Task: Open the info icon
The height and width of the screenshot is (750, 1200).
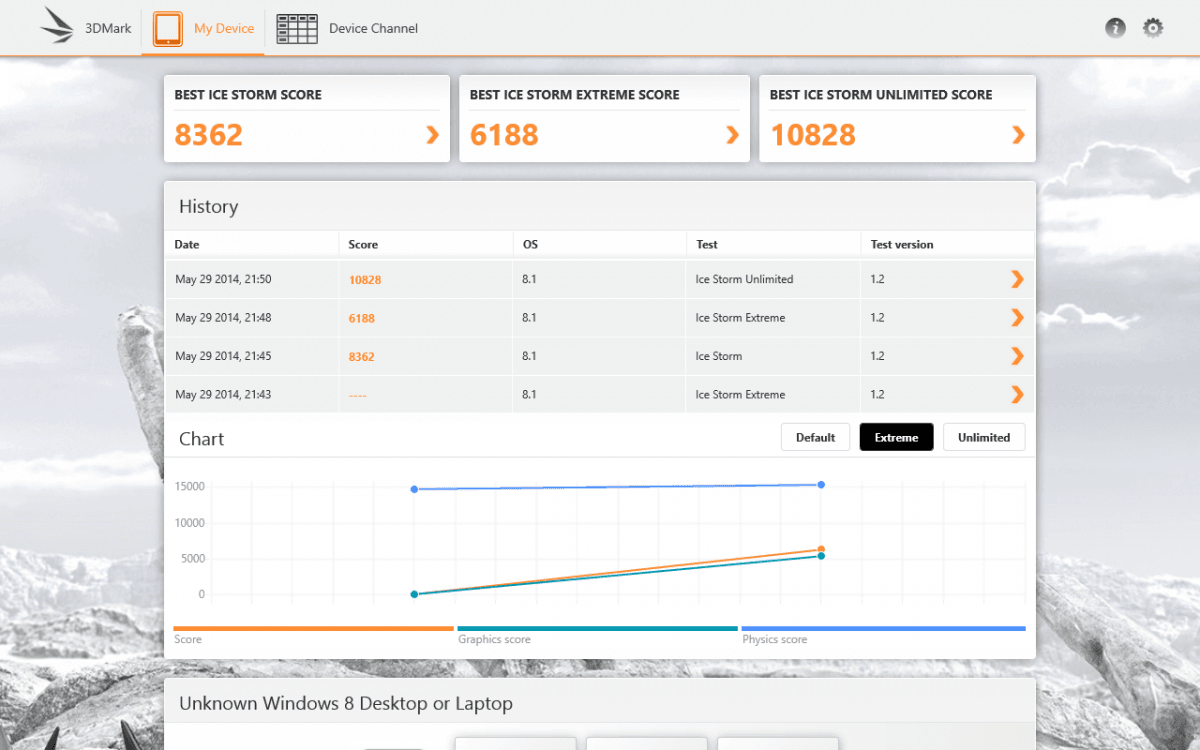Action: (1116, 28)
